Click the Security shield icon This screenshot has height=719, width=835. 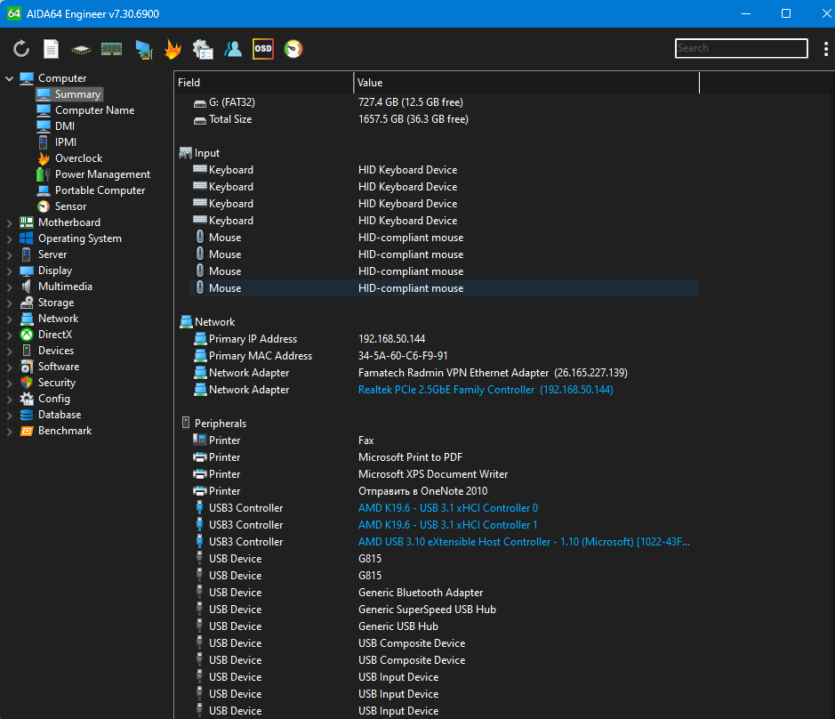coord(27,382)
